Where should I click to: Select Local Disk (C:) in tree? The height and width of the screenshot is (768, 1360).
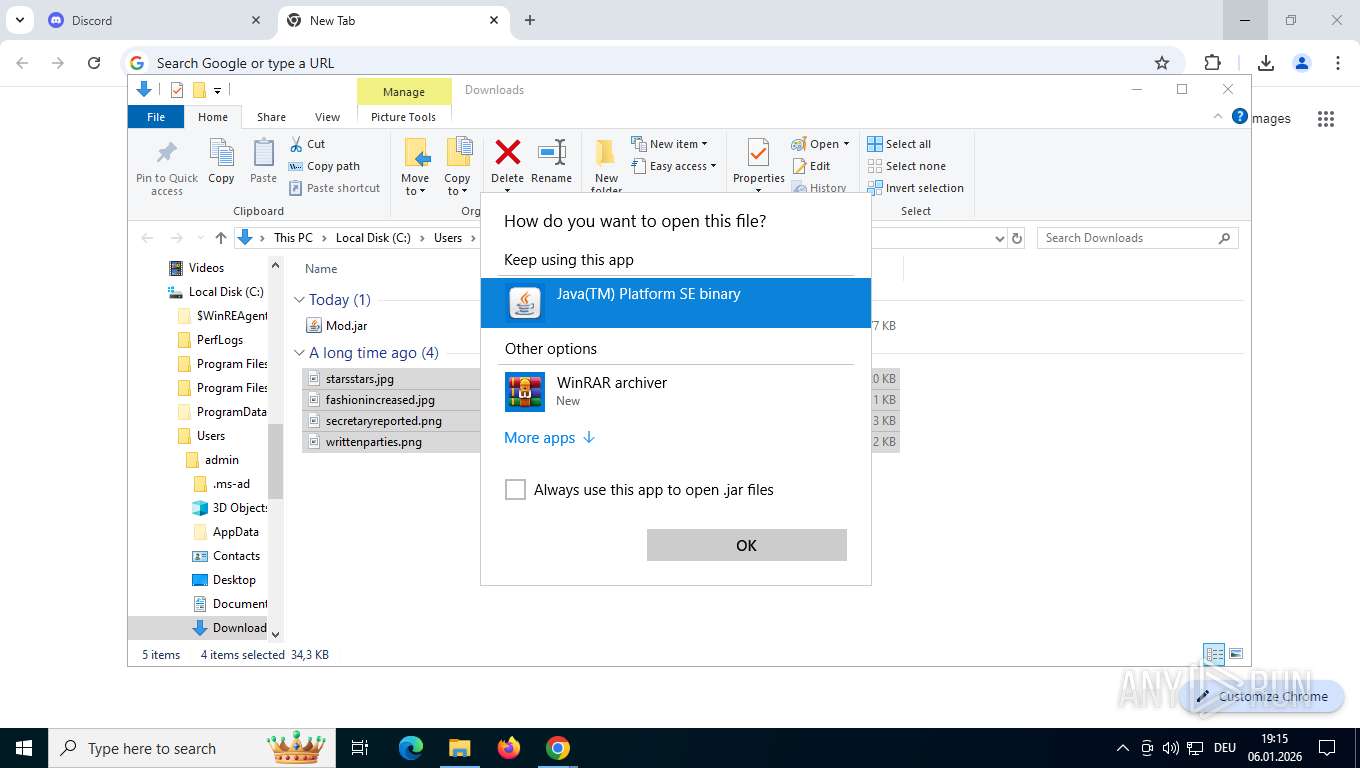pos(226,292)
